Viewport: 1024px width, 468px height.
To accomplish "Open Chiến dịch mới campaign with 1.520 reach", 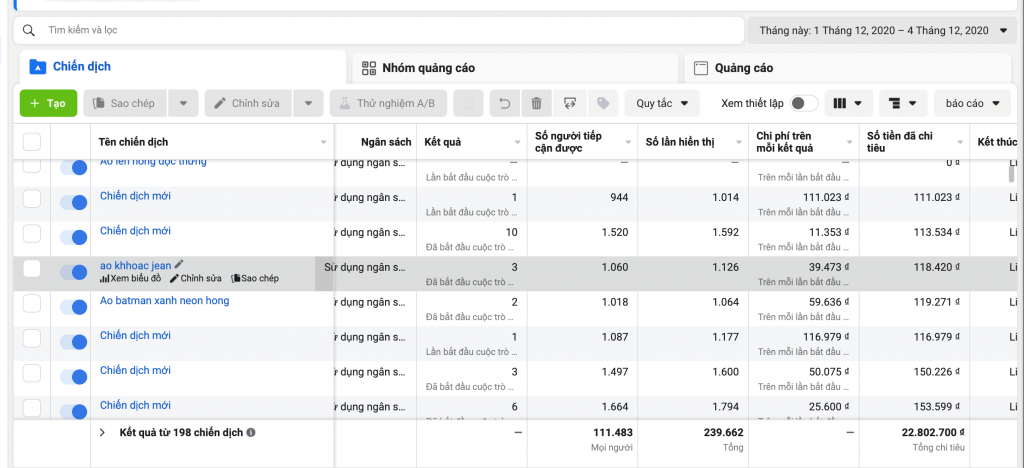I will click(135, 231).
